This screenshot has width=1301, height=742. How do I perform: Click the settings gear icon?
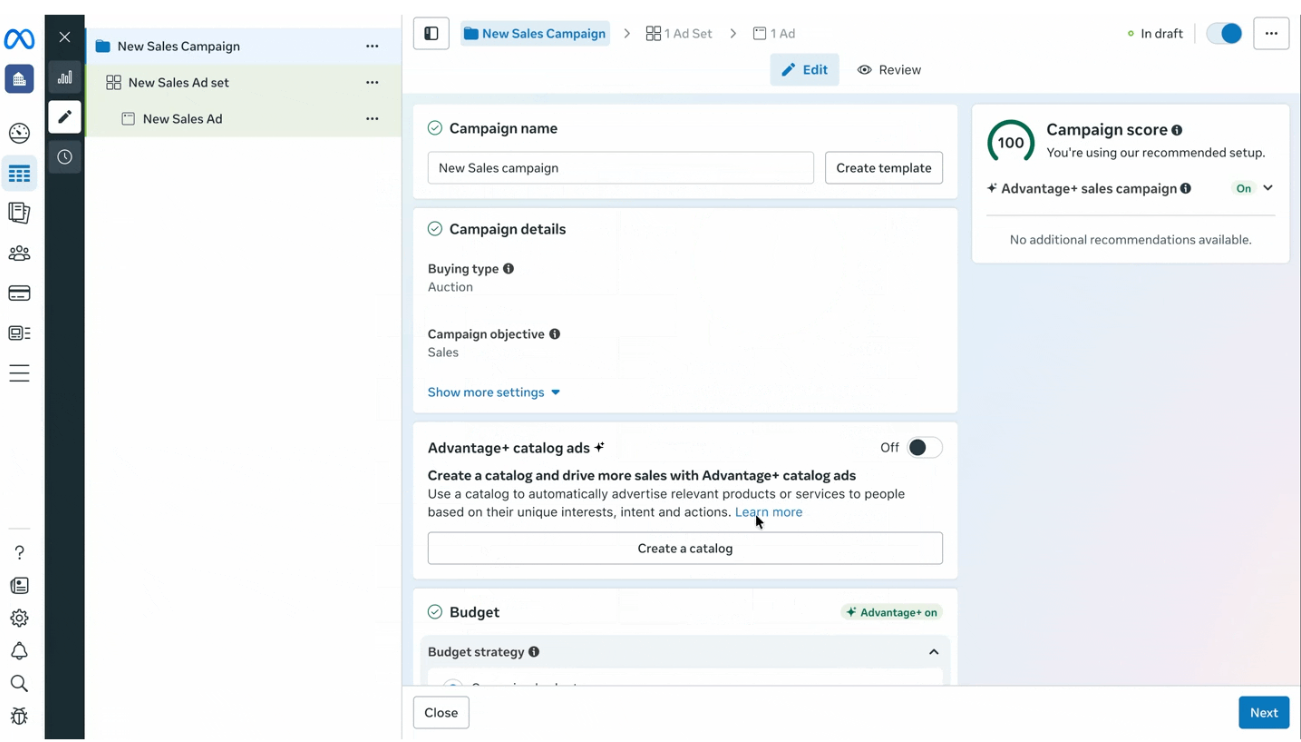19,618
